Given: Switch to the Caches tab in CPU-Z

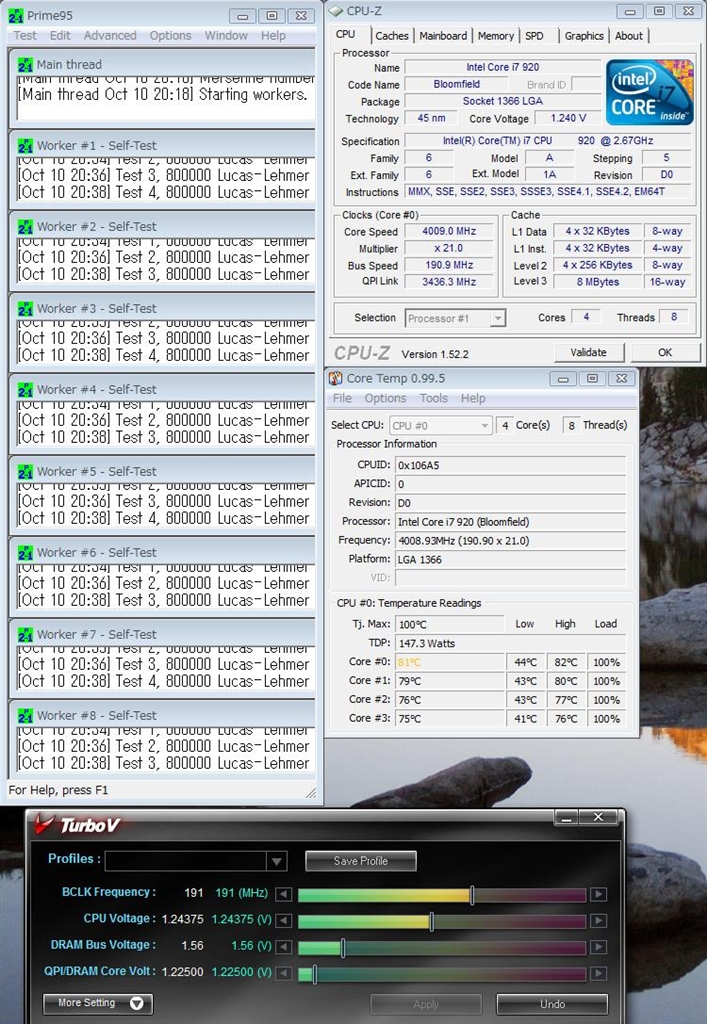Looking at the screenshot, I should pyautogui.click(x=392, y=36).
